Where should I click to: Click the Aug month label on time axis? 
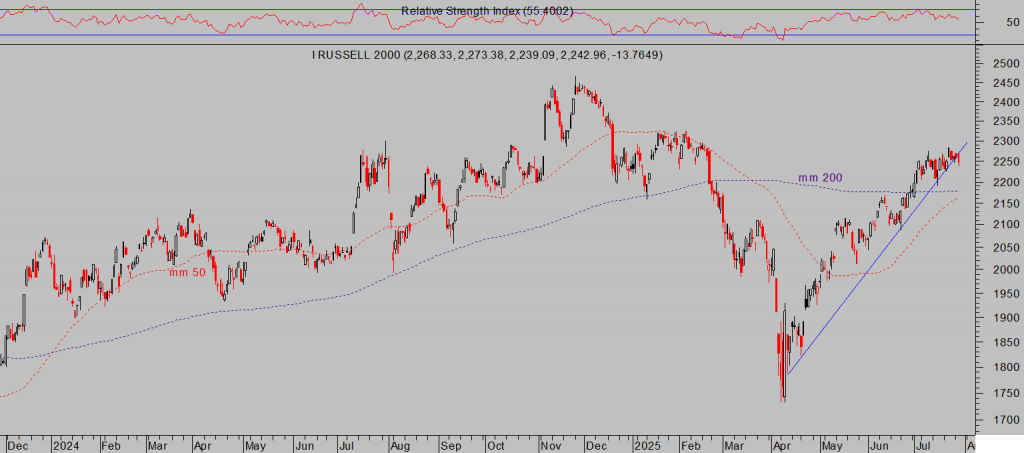[400, 446]
